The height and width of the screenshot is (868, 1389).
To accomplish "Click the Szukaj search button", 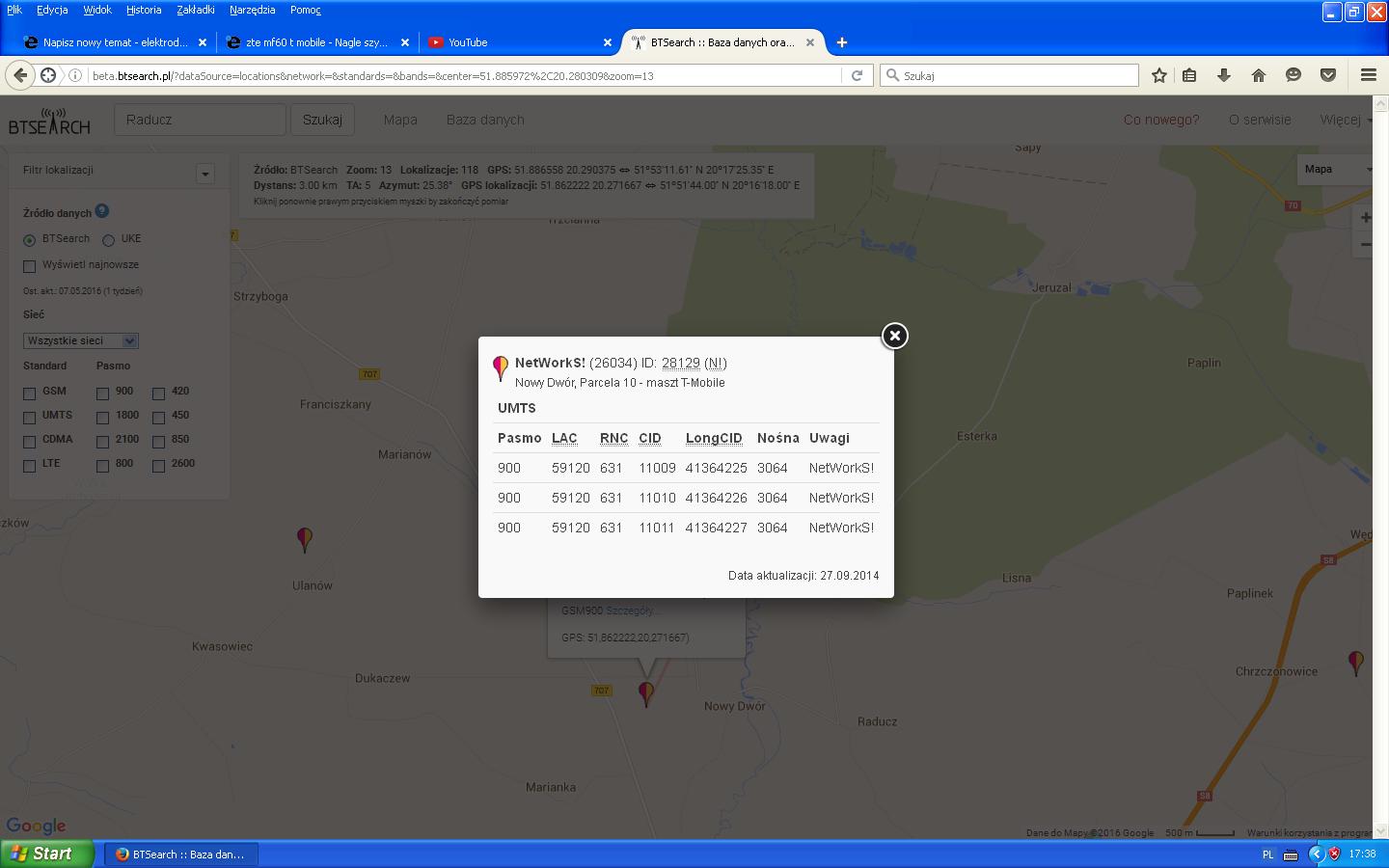I will pyautogui.click(x=322, y=120).
